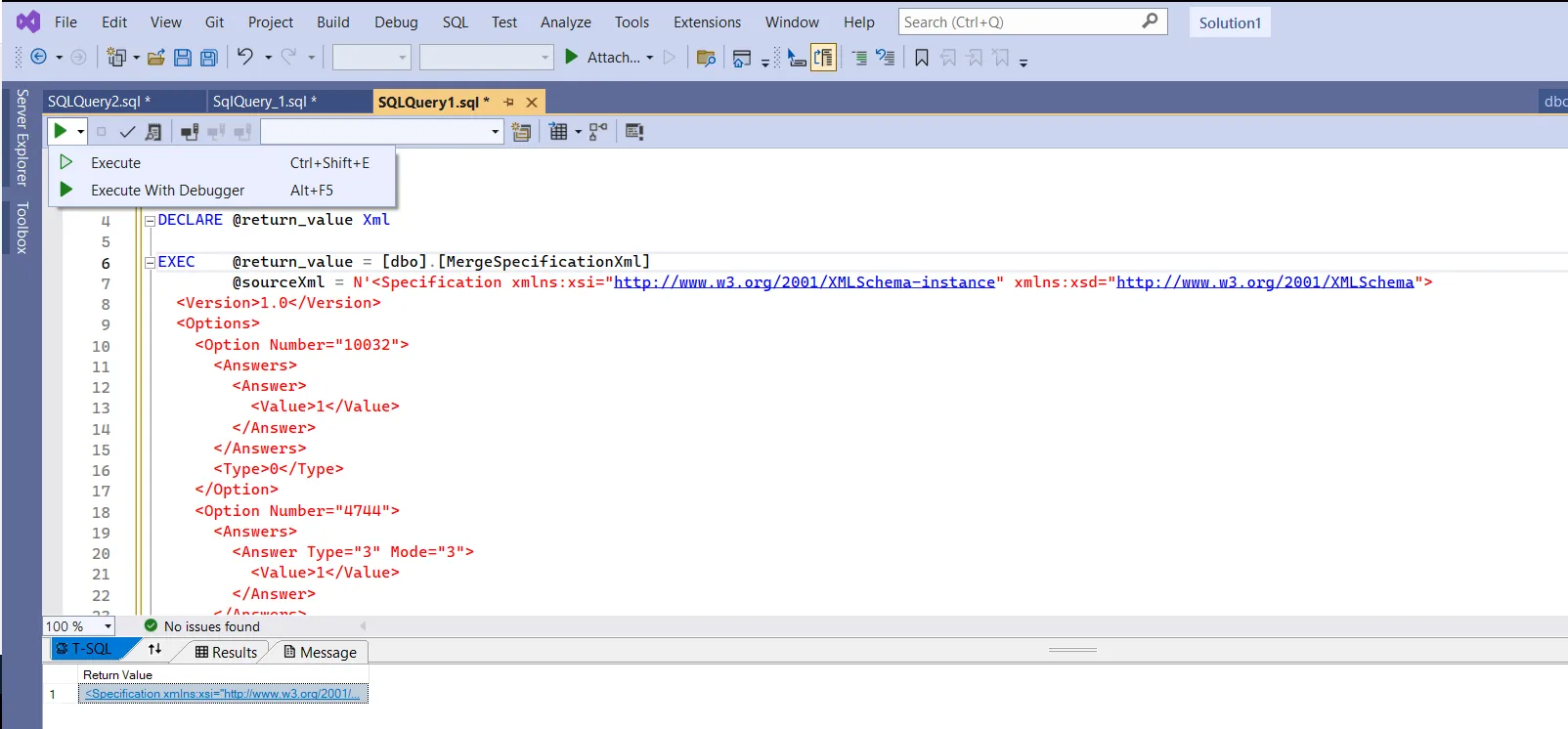Open the bookmark toolbar overflow options

[1024, 63]
